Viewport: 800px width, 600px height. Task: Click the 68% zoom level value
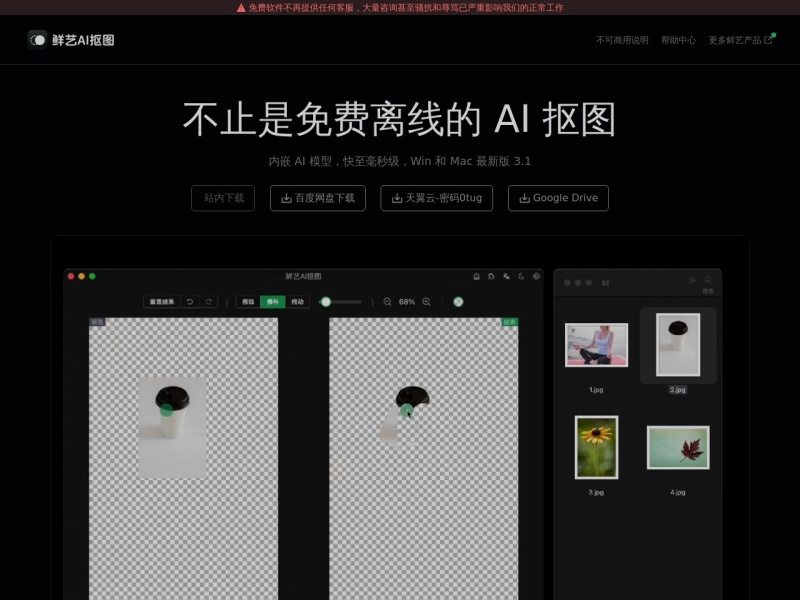[407, 301]
